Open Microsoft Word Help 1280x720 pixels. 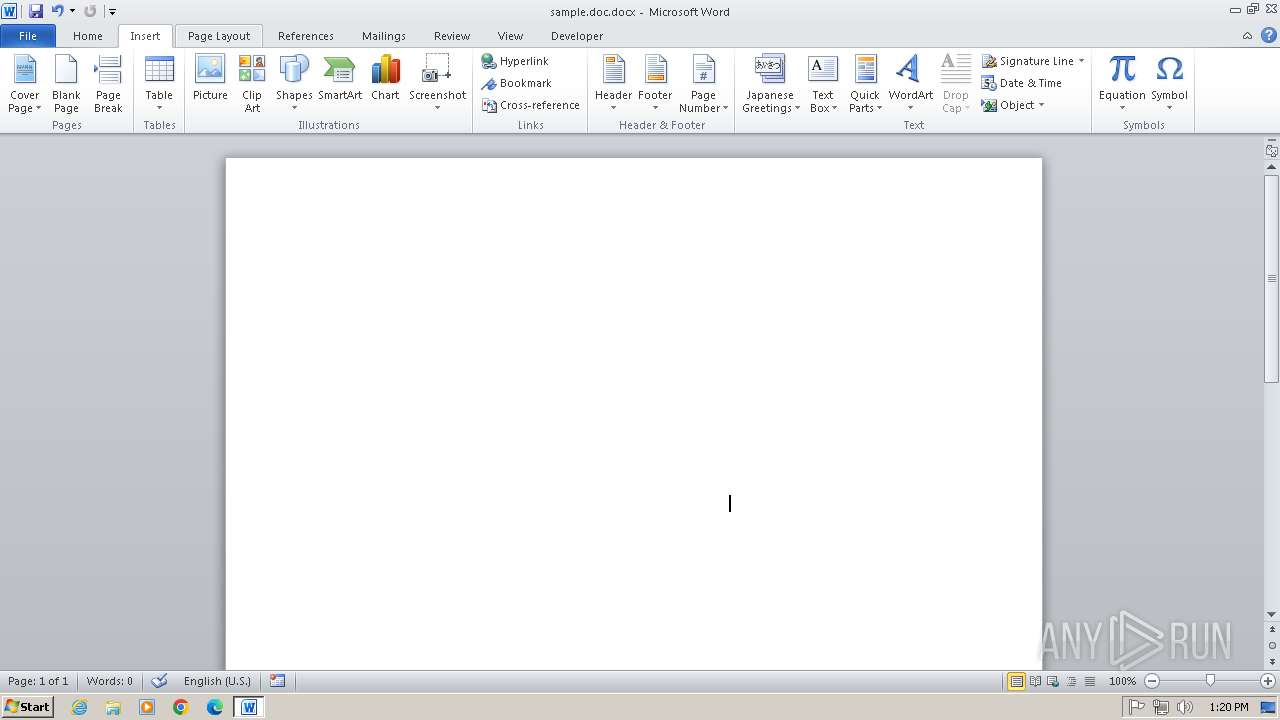(x=1268, y=36)
